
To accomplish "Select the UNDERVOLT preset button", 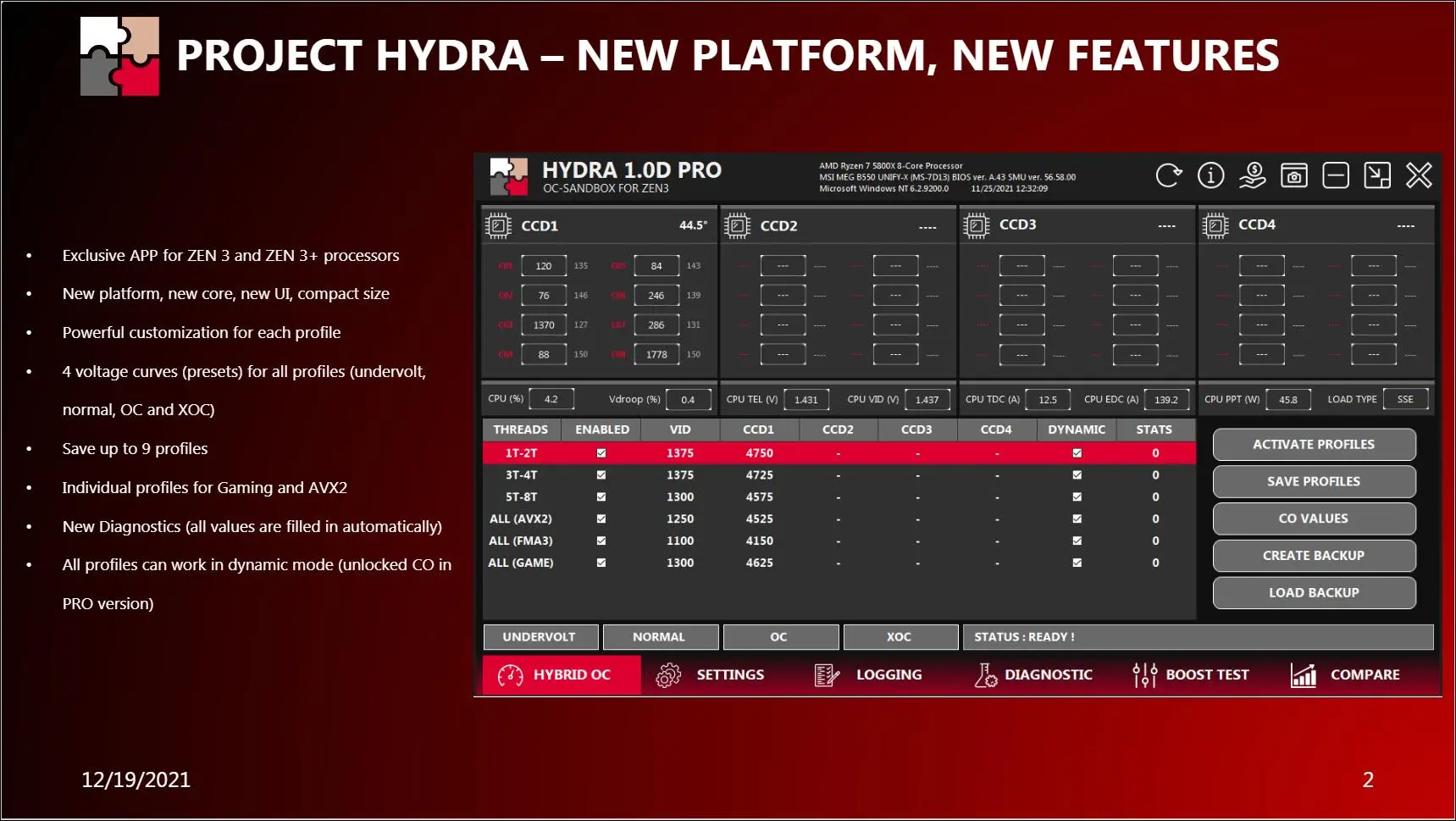I will tap(540, 637).
